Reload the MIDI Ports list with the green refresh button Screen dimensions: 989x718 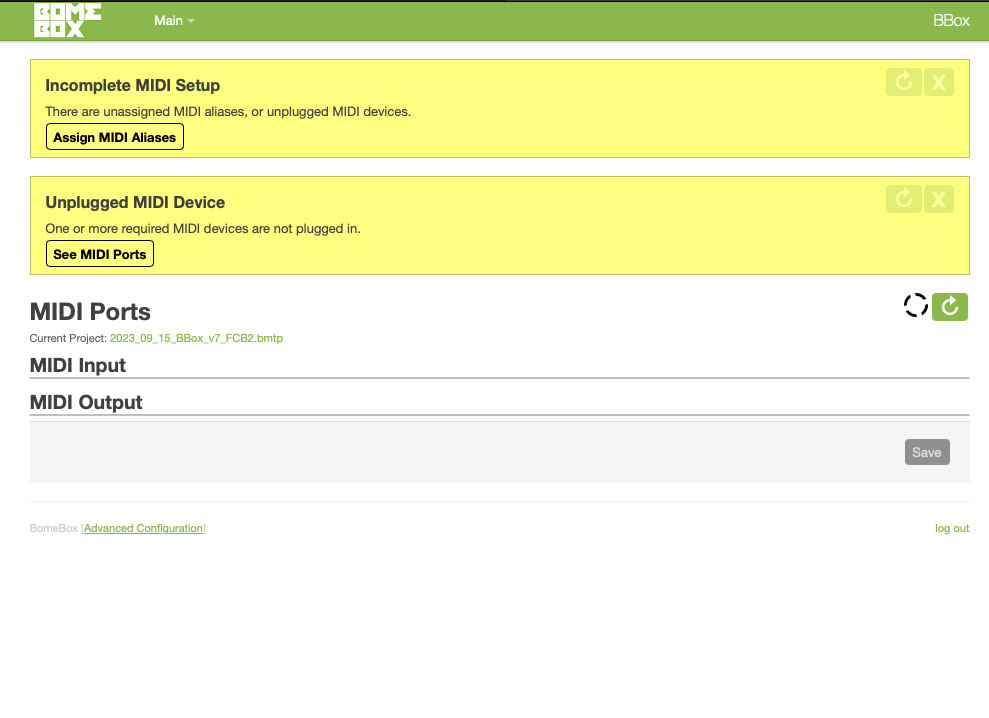pyautogui.click(x=950, y=307)
